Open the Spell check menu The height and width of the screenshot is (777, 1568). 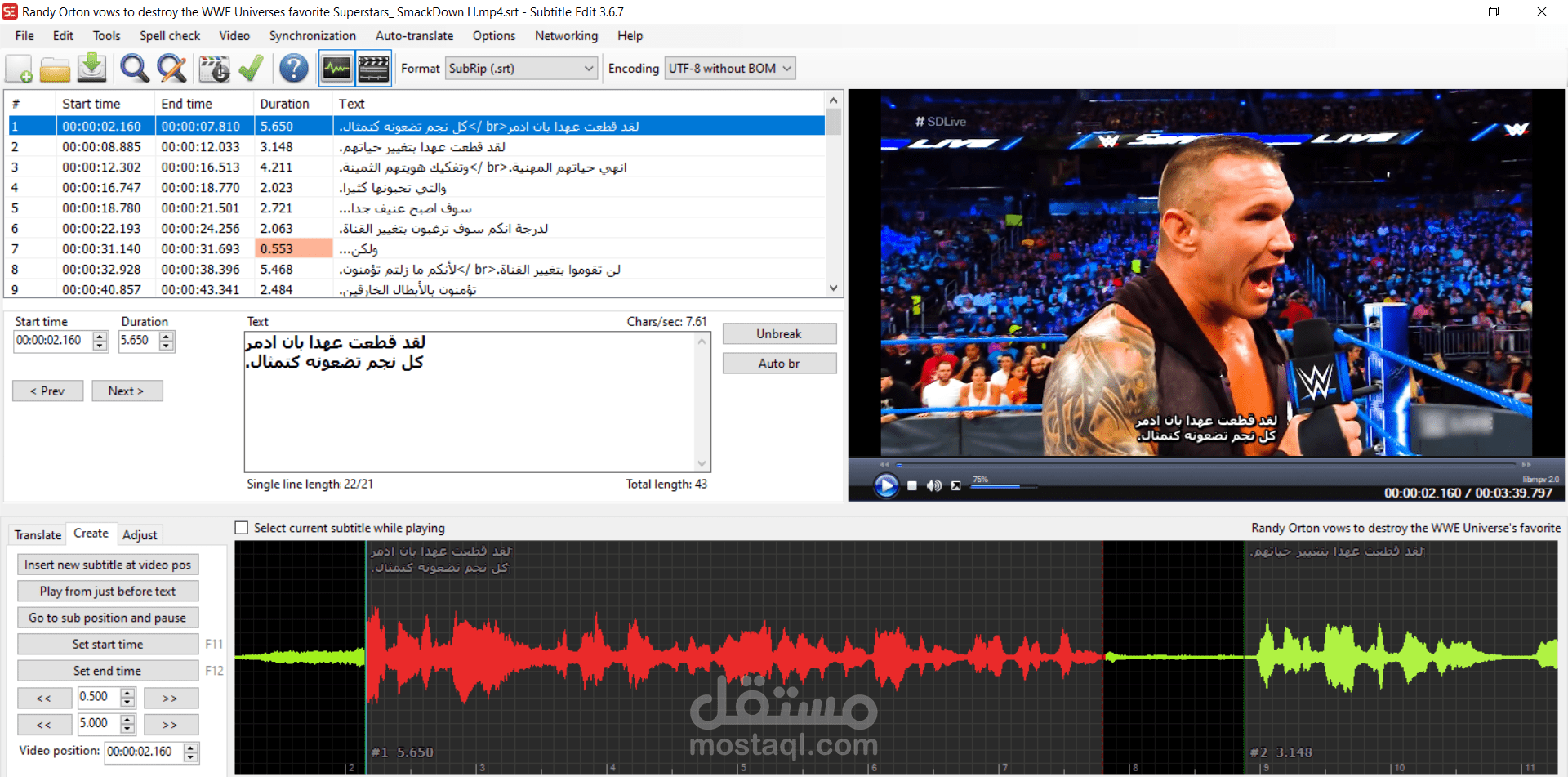170,36
